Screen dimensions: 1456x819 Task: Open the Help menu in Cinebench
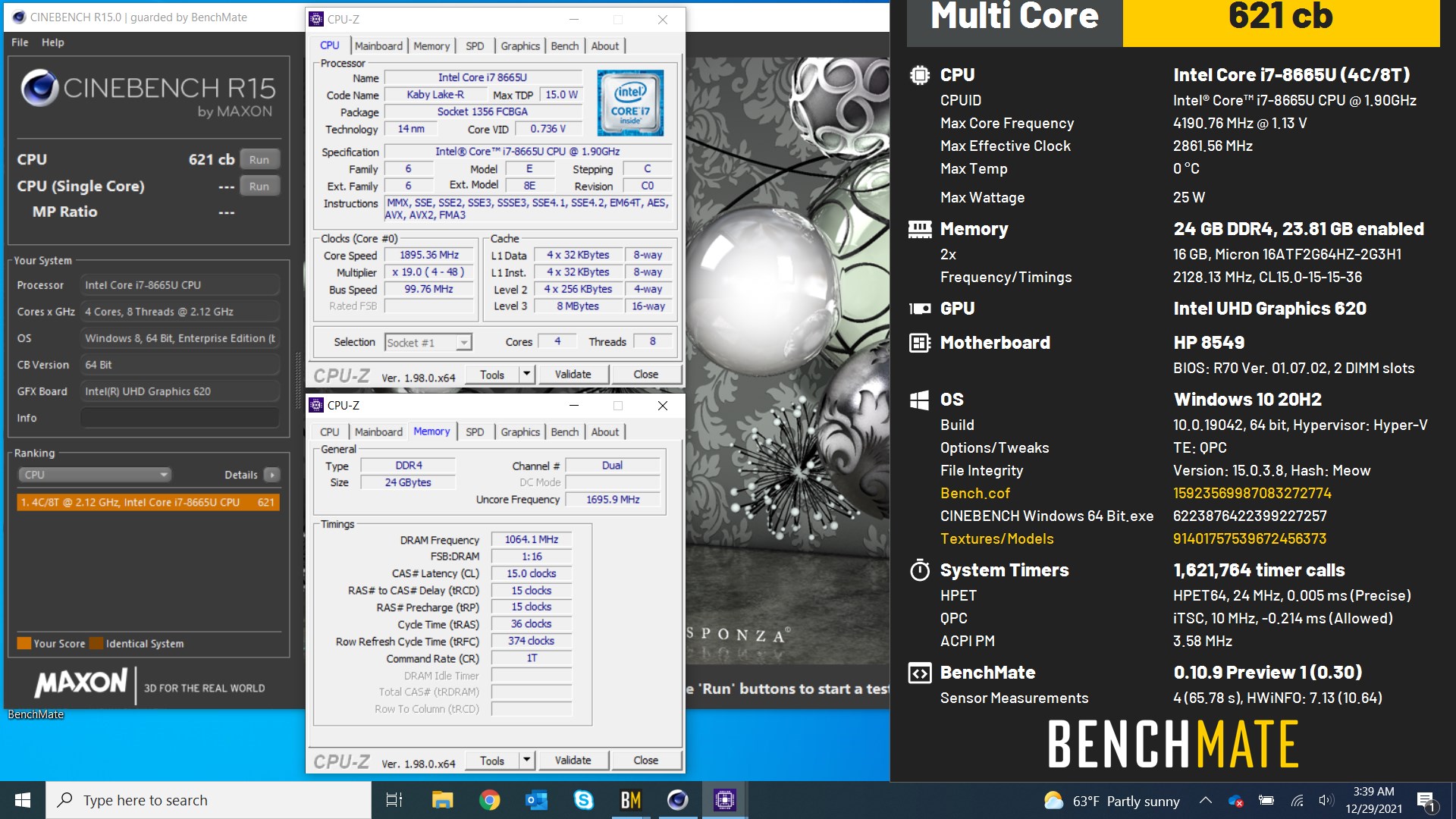click(53, 42)
